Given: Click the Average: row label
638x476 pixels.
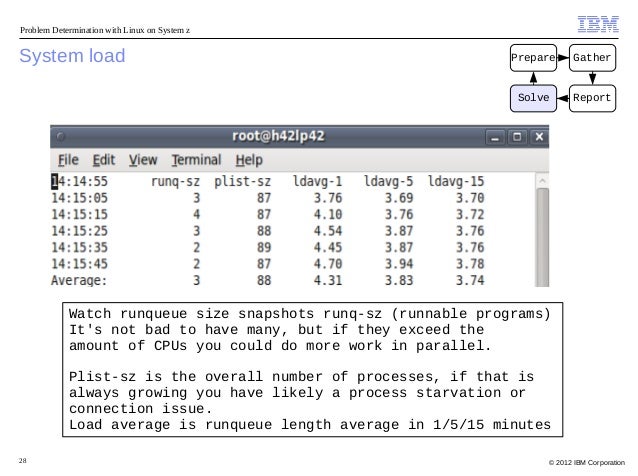Looking at the screenshot, I should click(79, 281).
